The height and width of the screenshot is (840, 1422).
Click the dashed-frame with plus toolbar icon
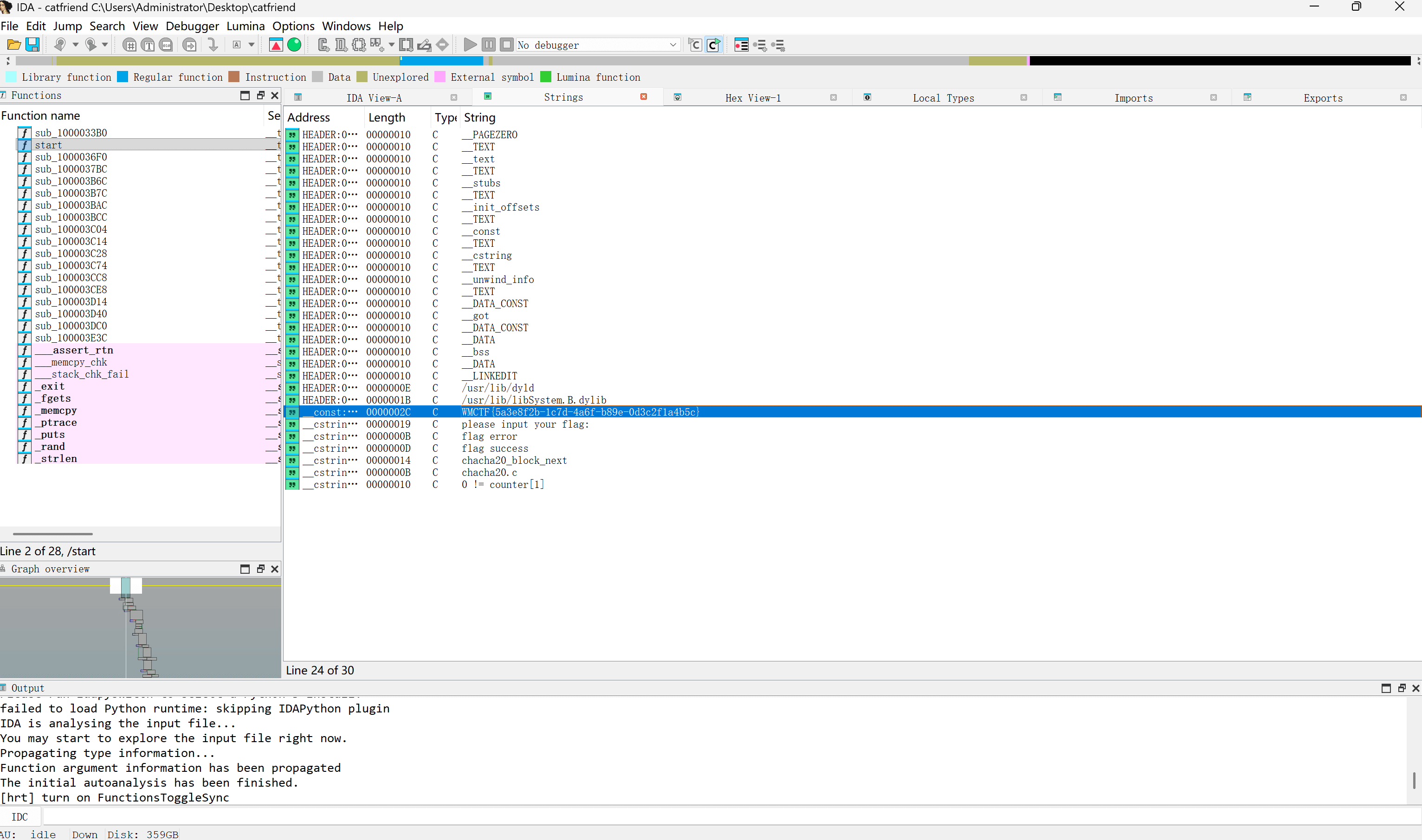tap(358, 45)
